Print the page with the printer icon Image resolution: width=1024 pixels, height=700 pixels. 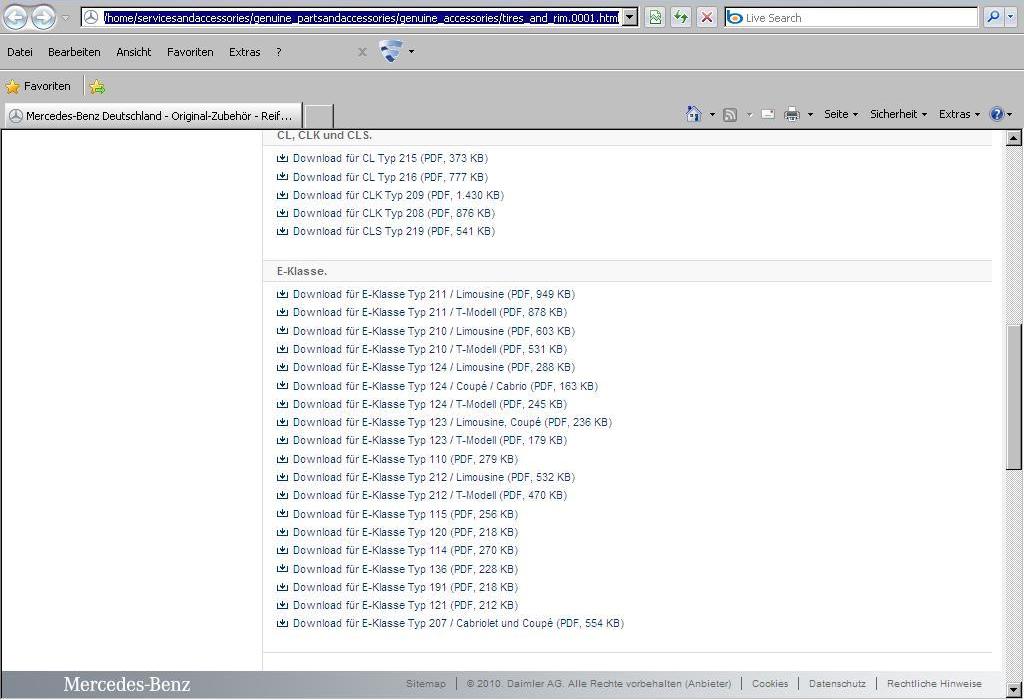point(792,114)
